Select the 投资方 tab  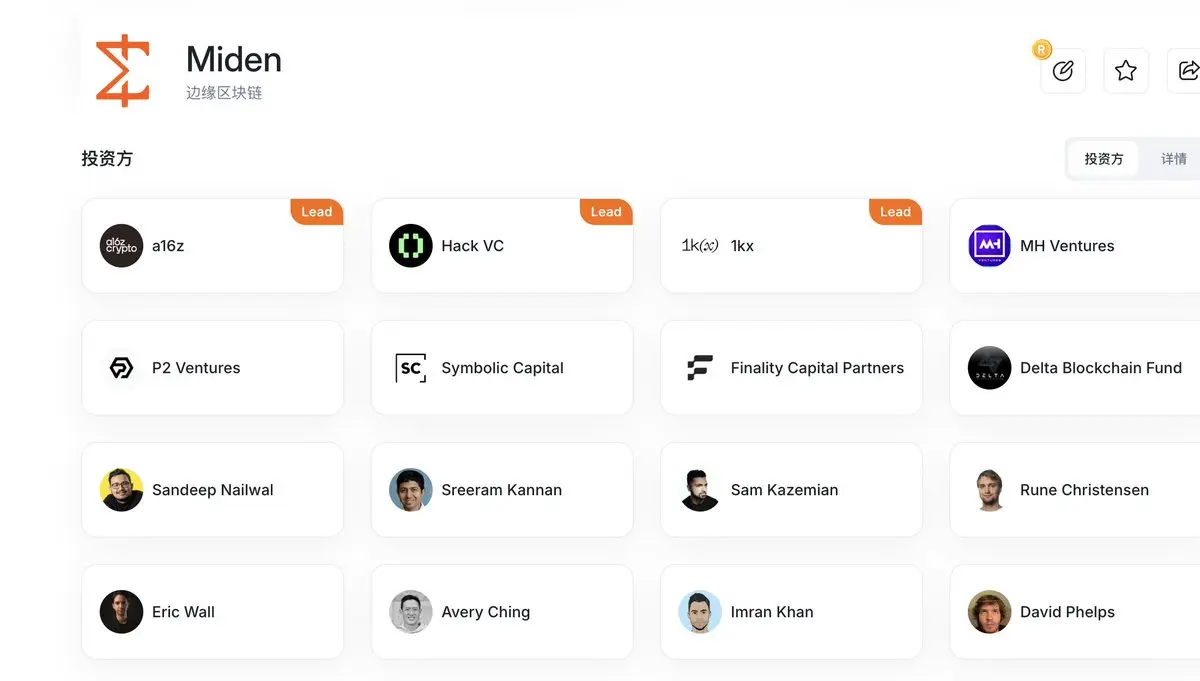(1103, 159)
